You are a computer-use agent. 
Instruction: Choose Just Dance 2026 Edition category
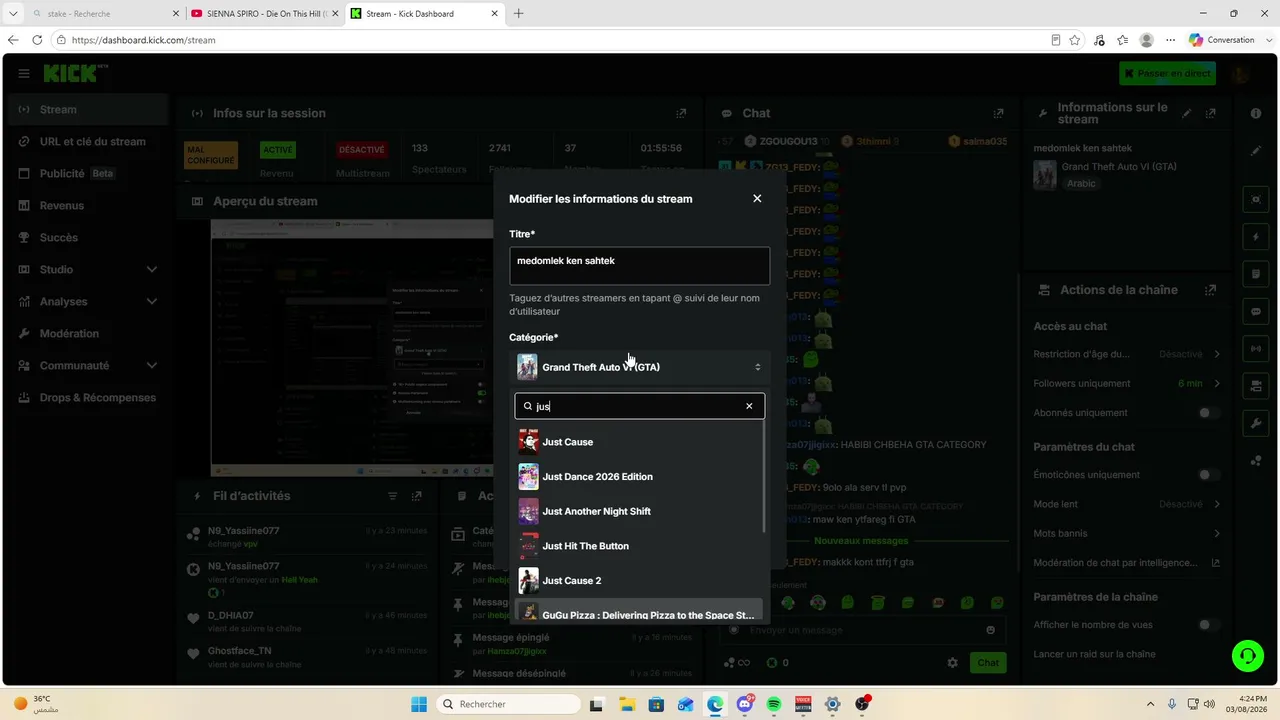(x=639, y=477)
